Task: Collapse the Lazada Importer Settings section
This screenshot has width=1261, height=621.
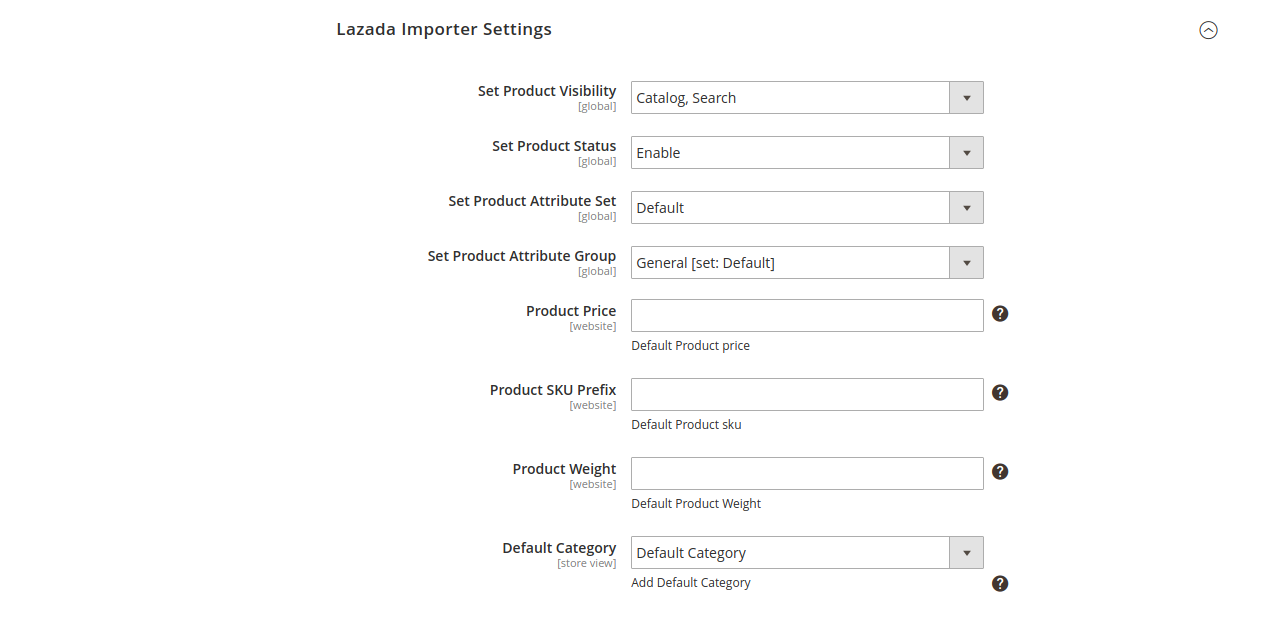Action: click(1208, 30)
